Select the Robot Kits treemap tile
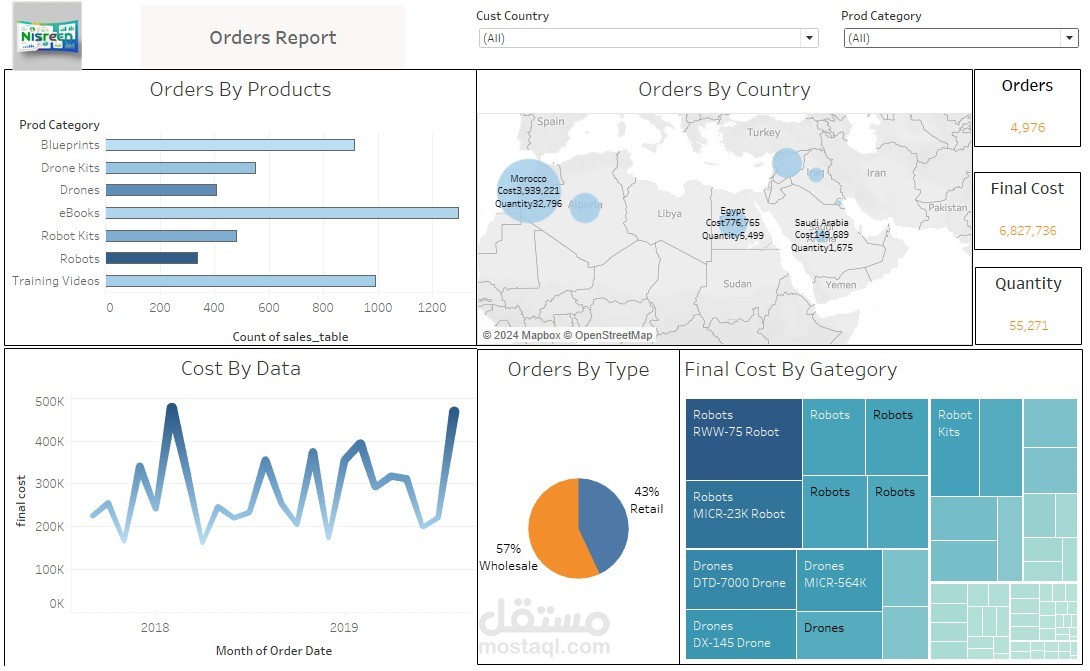Screen dimensions: 1090x671 955,447
